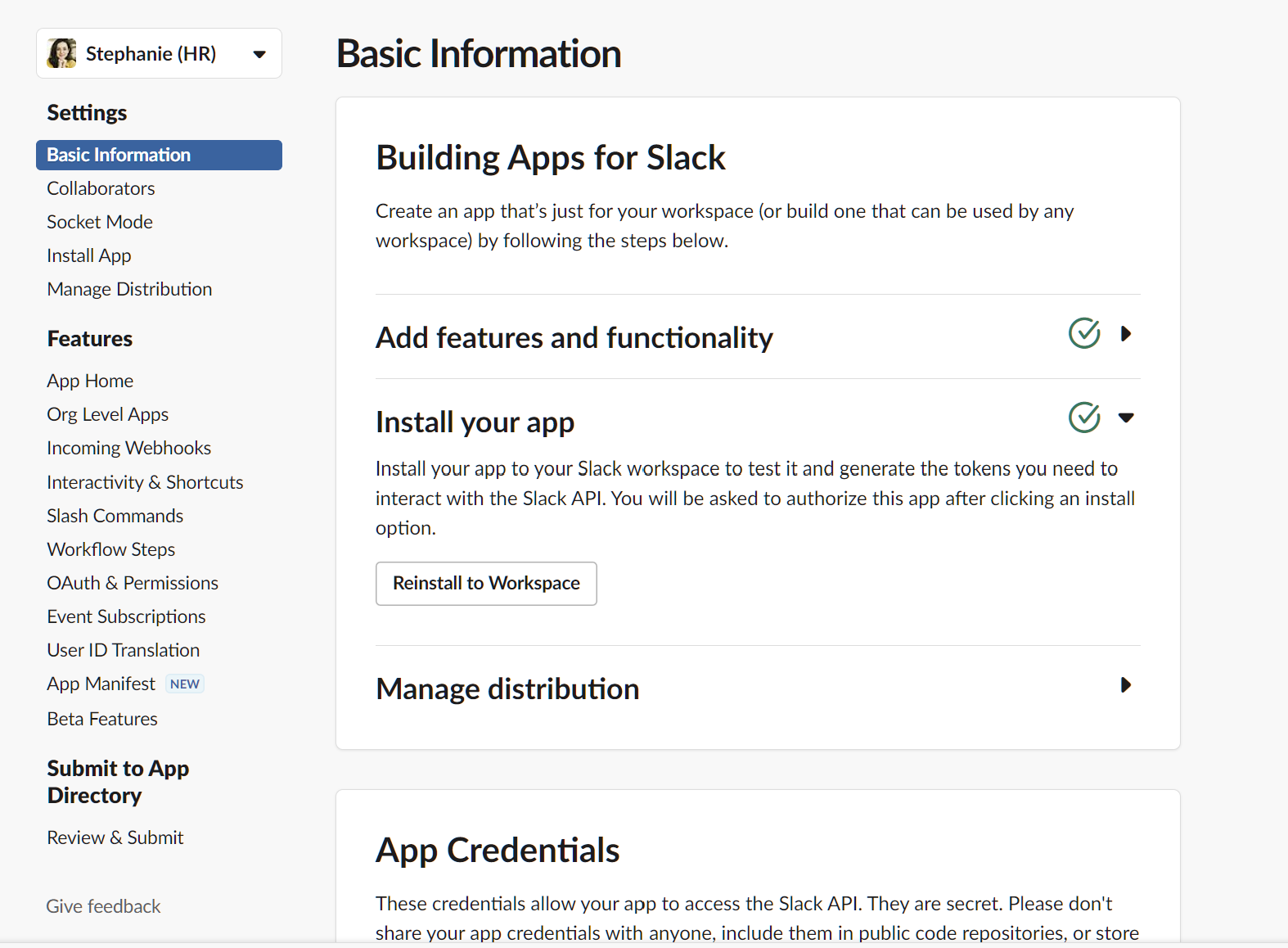
Task: Collapse the Install your app section
Action: 1126,418
